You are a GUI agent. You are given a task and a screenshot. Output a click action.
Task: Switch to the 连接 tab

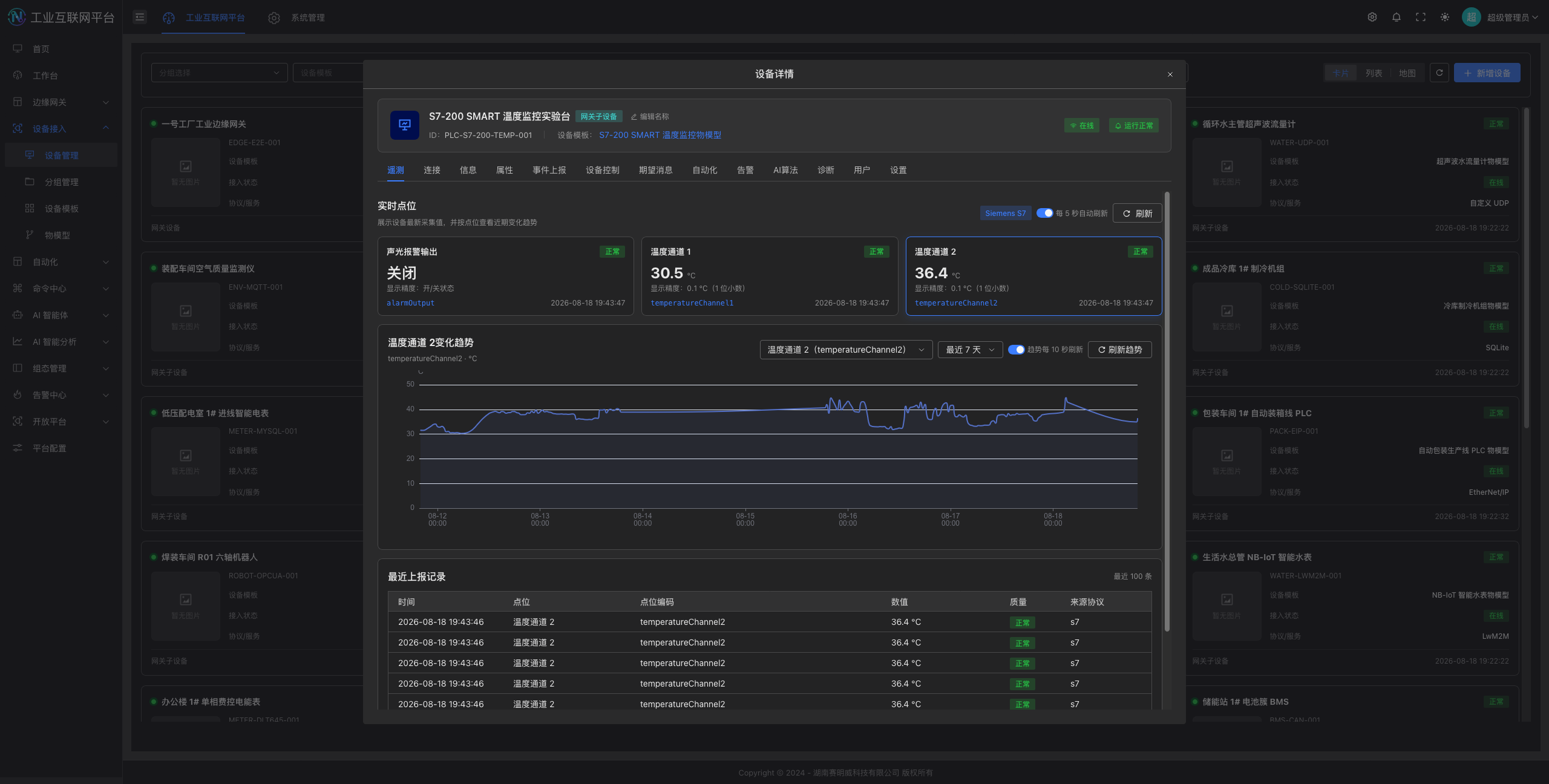click(x=432, y=170)
